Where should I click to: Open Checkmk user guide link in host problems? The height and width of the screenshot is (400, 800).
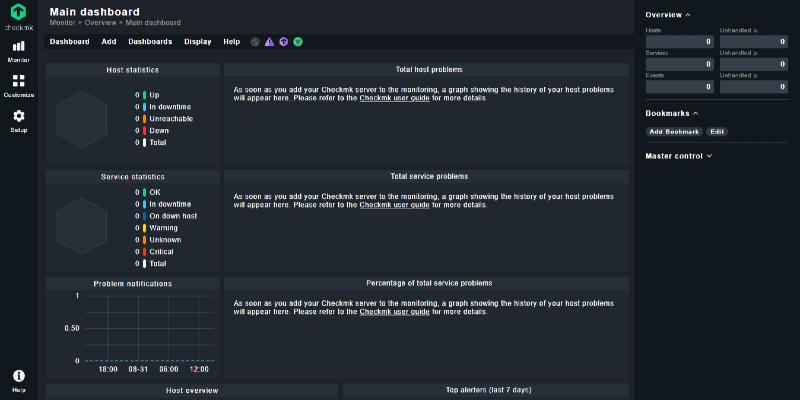click(394, 98)
